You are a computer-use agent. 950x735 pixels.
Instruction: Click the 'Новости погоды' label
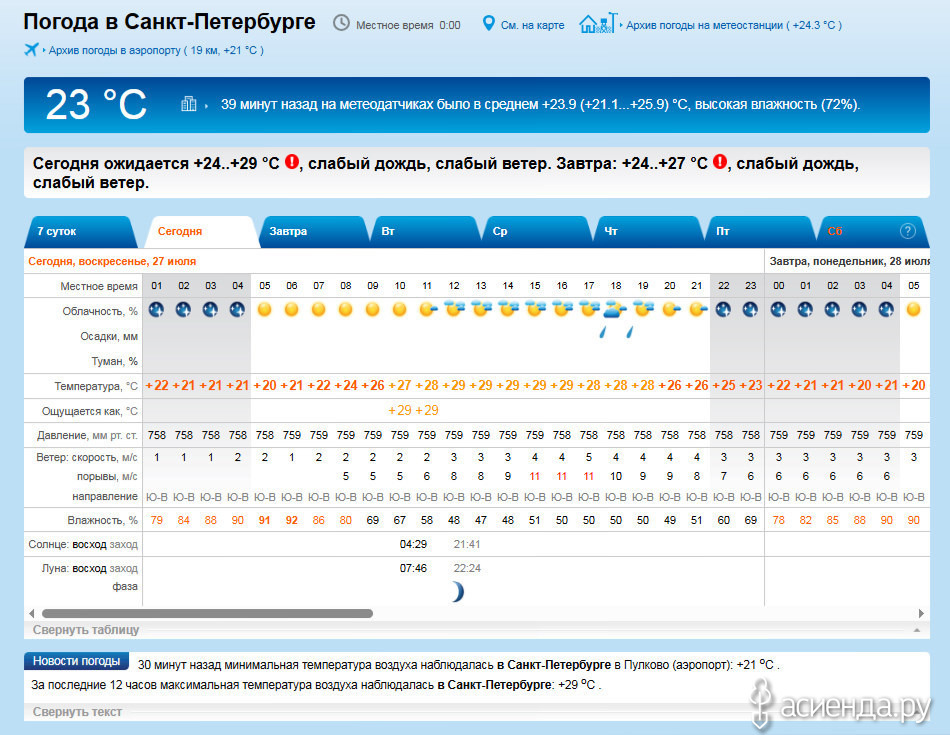pos(76,661)
